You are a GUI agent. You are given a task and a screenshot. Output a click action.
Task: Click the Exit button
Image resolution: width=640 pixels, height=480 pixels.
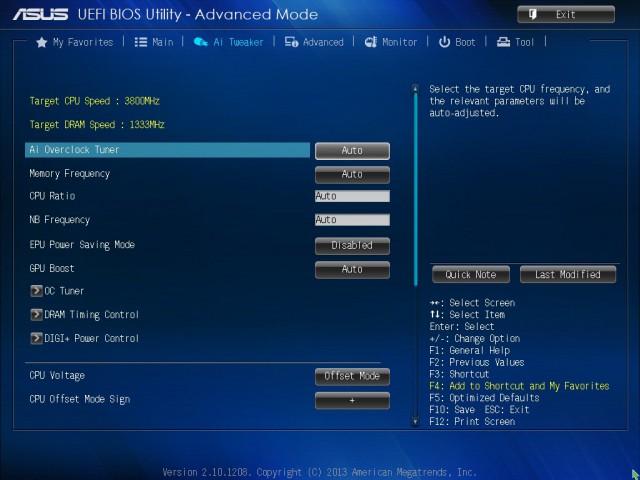pyautogui.click(x=566, y=15)
